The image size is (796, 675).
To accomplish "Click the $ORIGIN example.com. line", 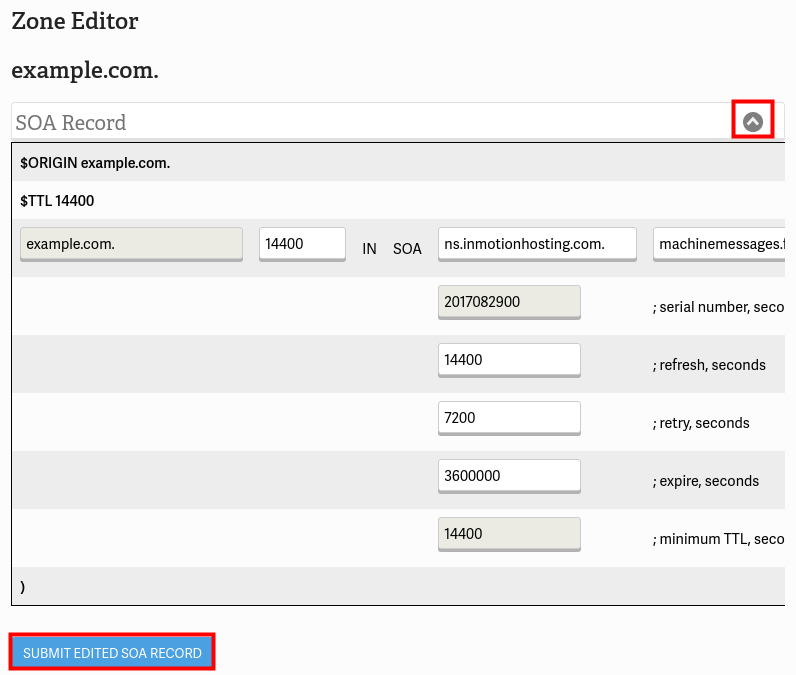I will pos(95,162).
